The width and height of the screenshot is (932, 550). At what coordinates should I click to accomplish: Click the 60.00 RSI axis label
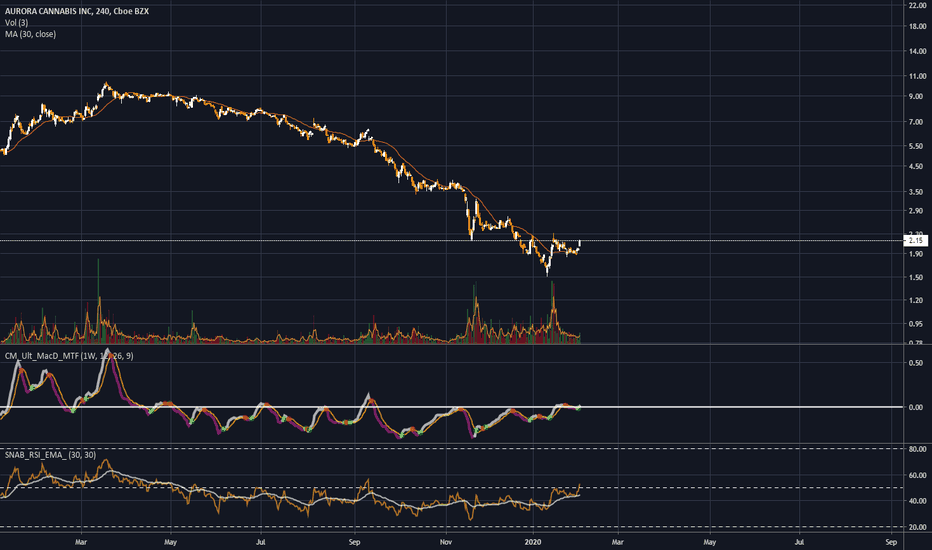(x=917, y=476)
